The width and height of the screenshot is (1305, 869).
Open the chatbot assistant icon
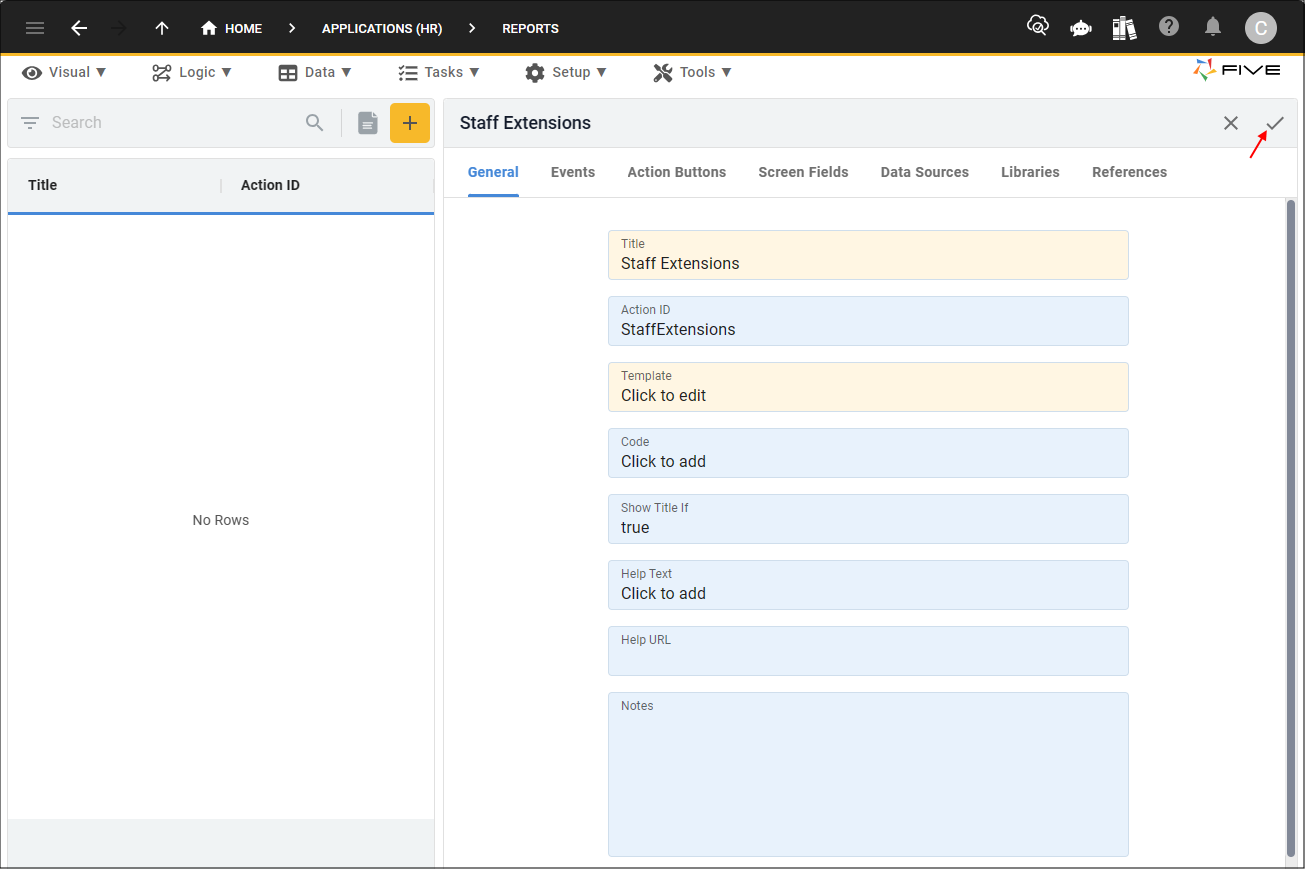pos(1081,28)
